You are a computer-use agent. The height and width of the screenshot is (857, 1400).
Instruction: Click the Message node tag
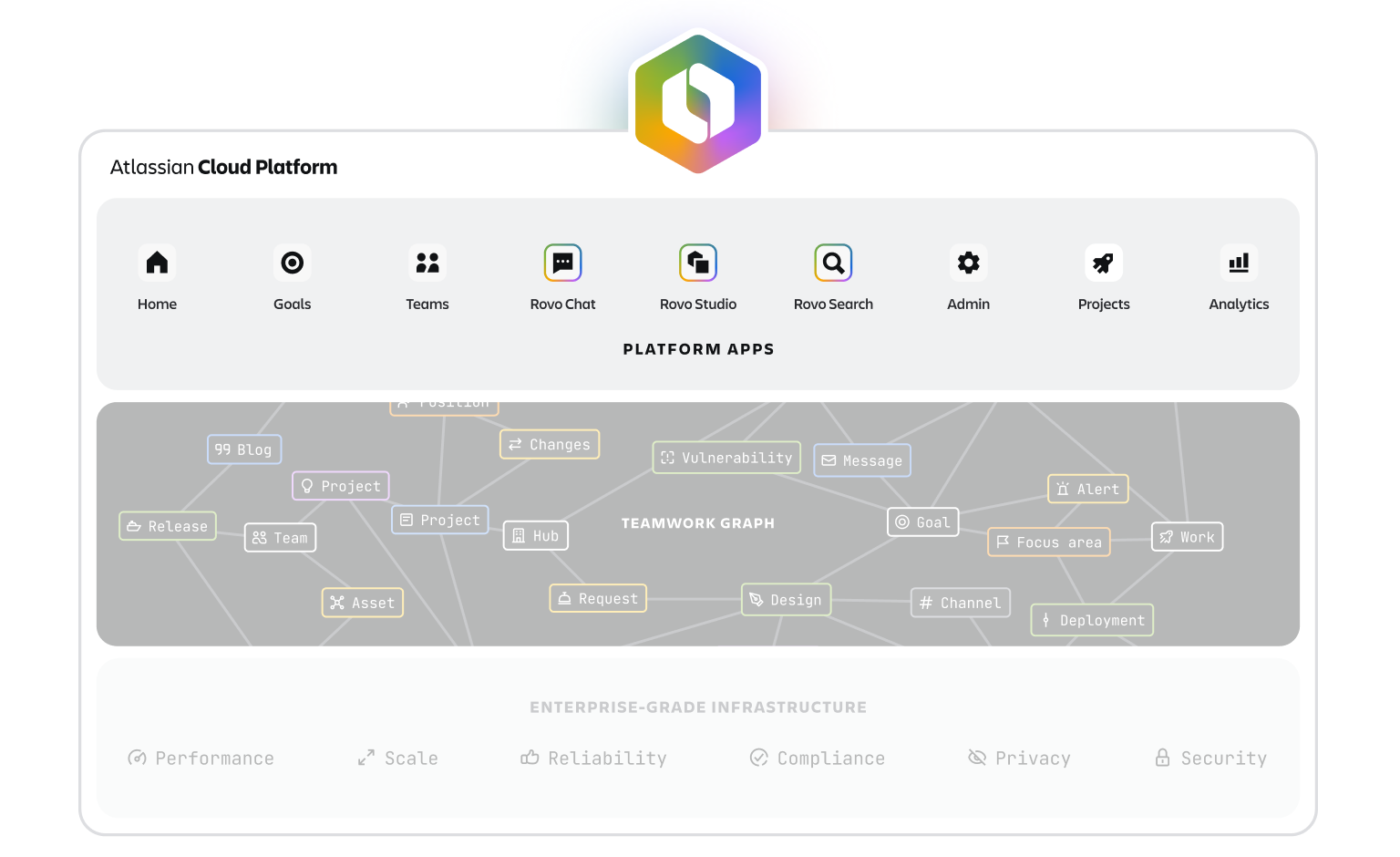pos(861,461)
